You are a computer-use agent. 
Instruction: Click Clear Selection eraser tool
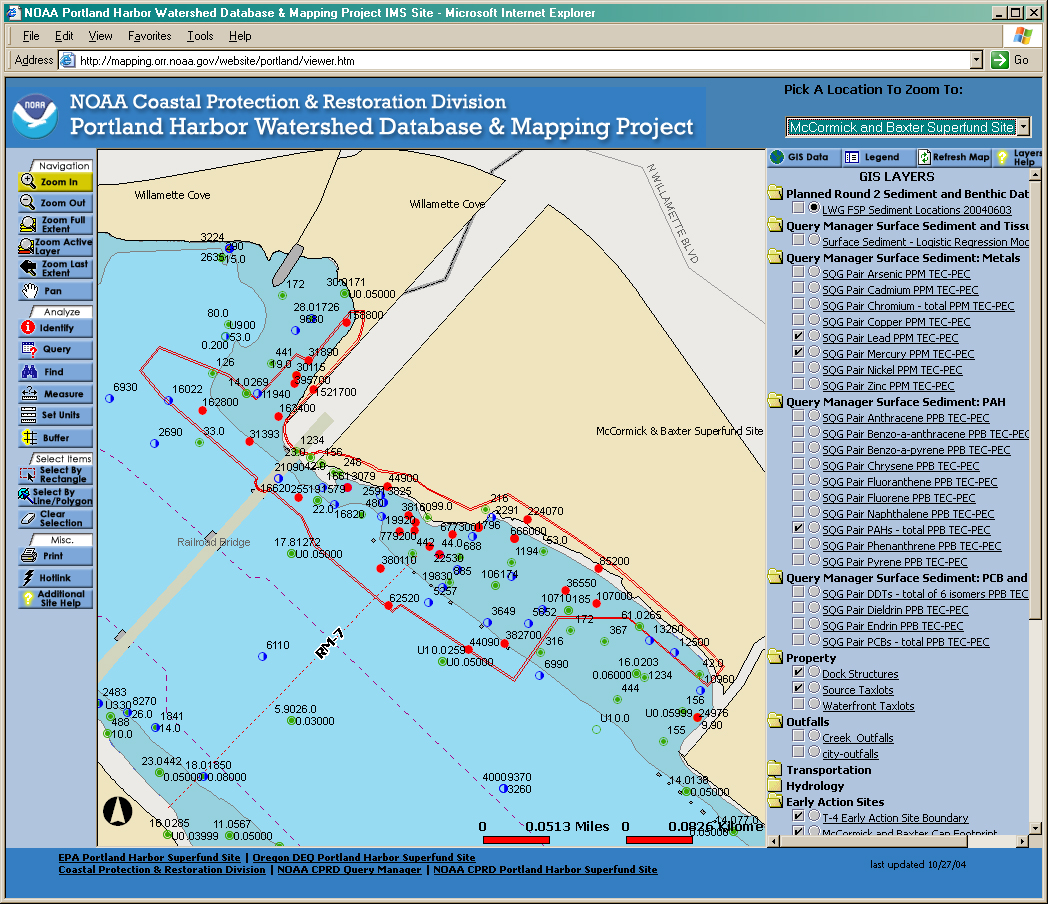coord(55,518)
